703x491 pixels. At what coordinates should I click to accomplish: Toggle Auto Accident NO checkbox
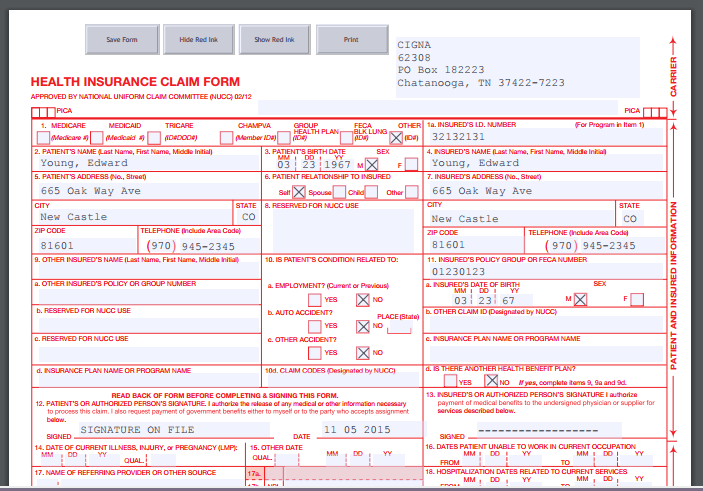pos(363,326)
